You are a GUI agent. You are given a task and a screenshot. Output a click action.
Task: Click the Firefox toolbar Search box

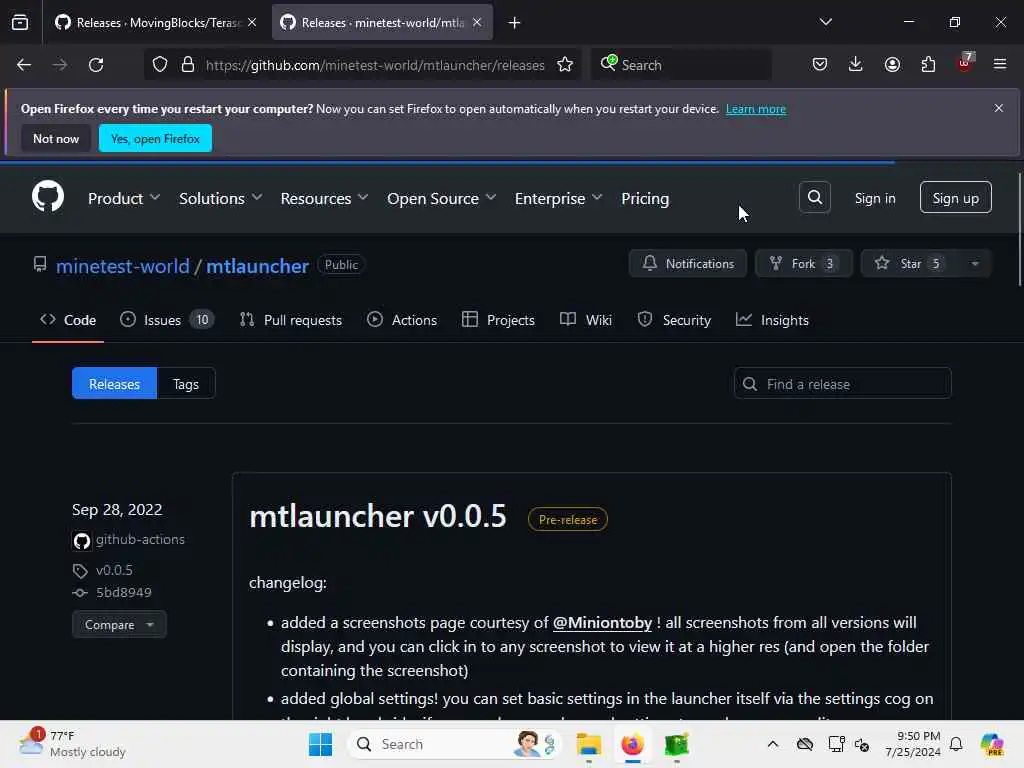click(682, 65)
